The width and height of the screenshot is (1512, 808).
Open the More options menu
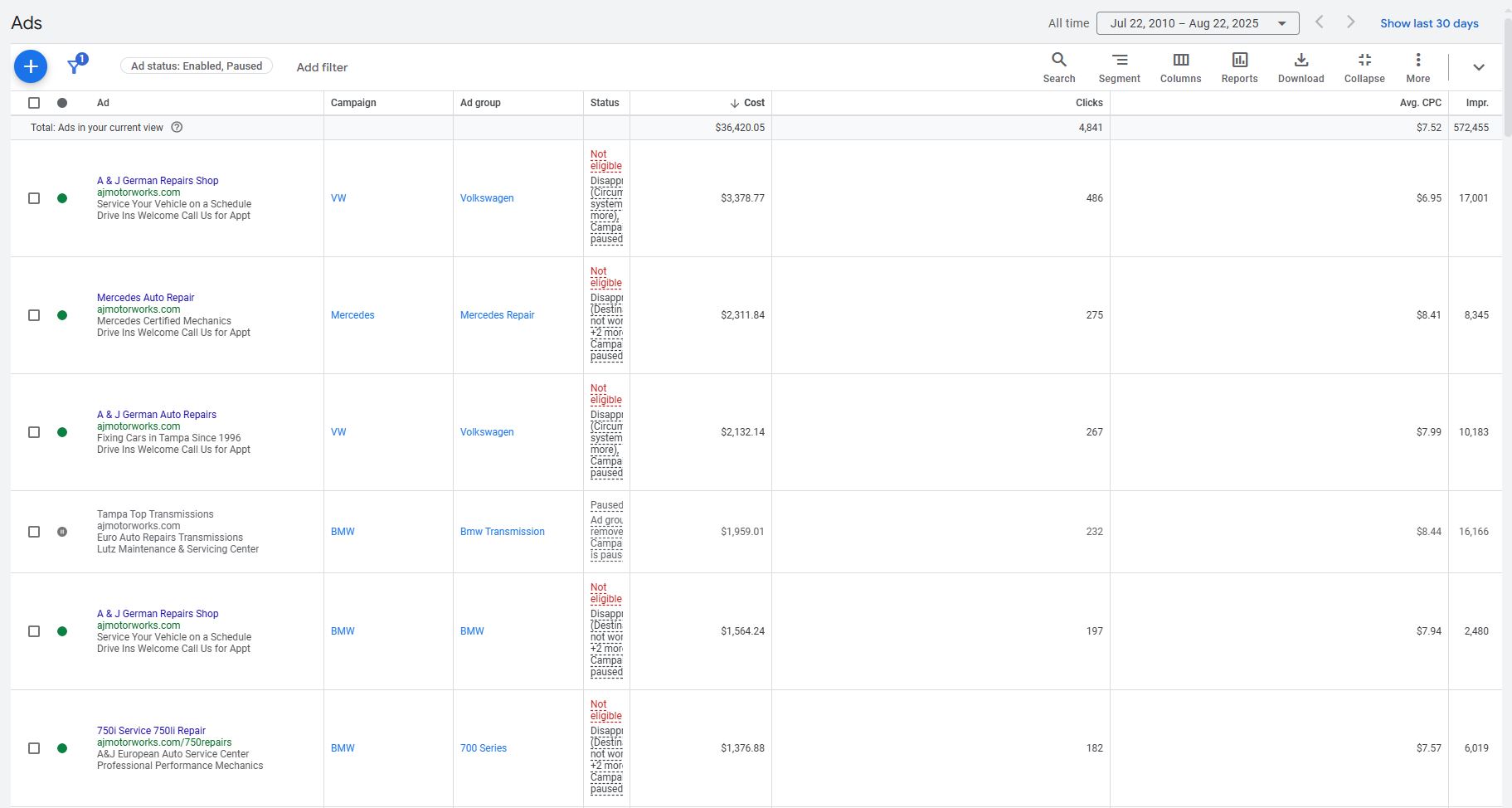(1418, 67)
